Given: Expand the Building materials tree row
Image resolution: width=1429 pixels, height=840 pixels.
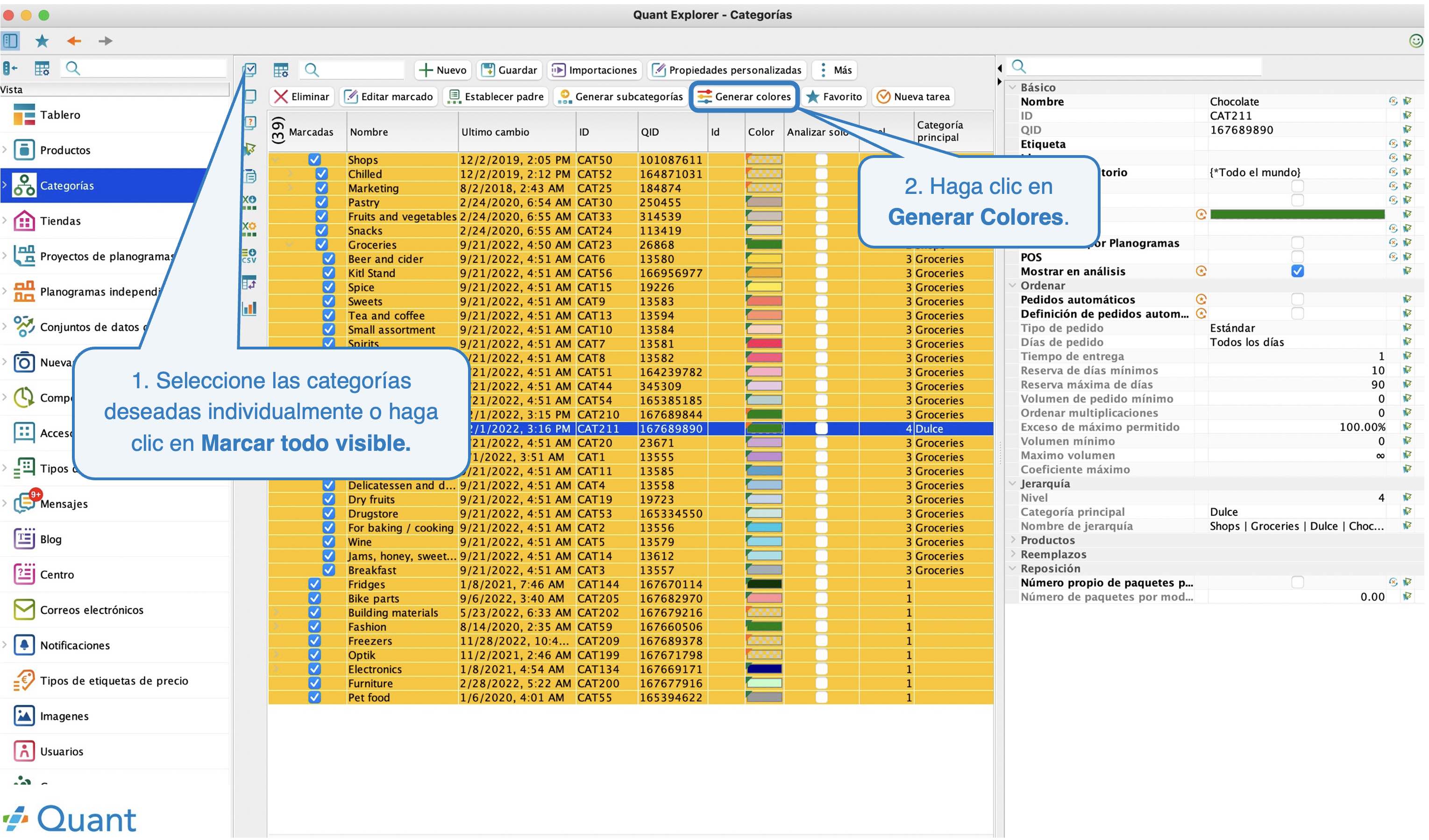Looking at the screenshot, I should [x=276, y=612].
